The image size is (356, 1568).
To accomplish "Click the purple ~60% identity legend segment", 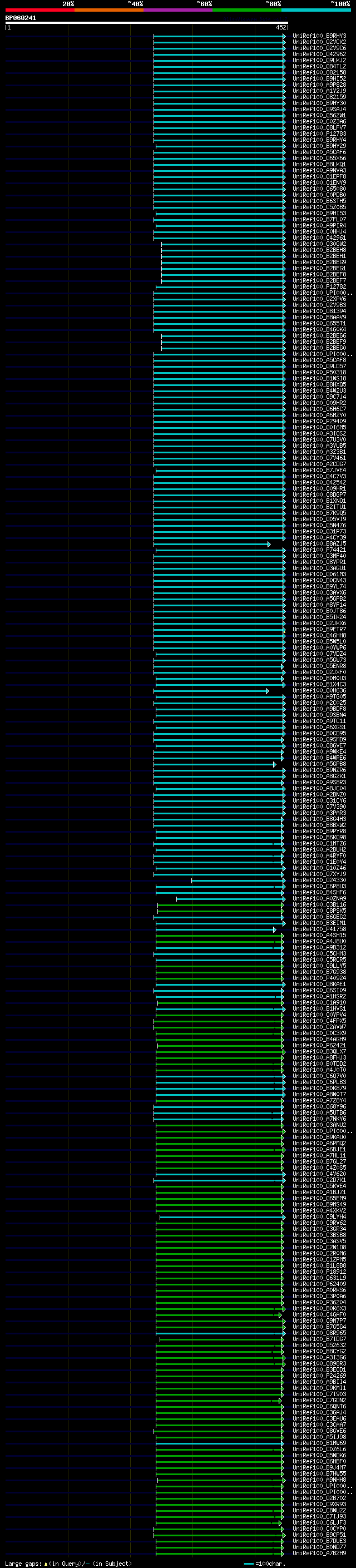I will click(x=177, y=10).
